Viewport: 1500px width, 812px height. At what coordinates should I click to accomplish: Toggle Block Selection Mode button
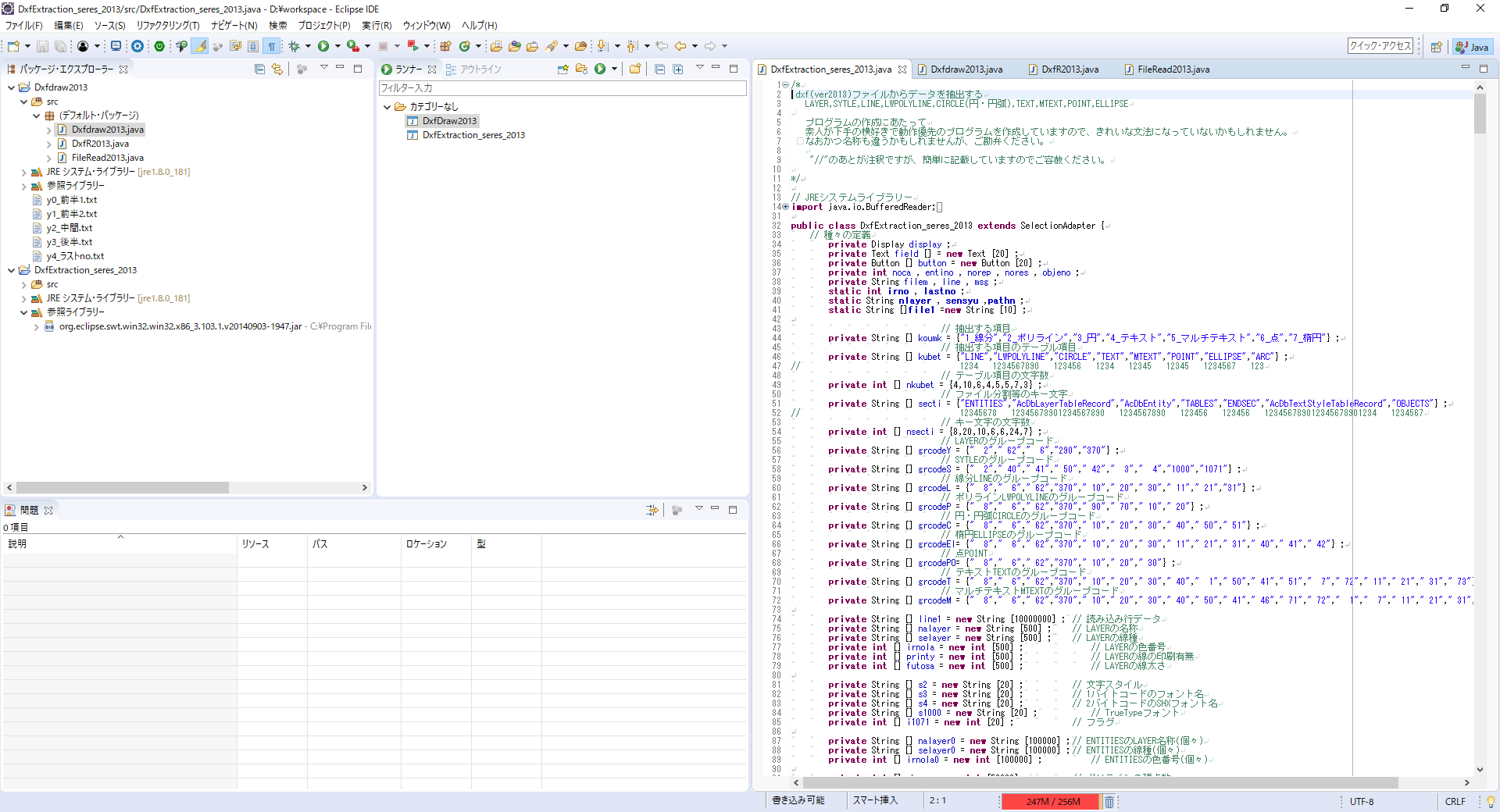pos(253,47)
